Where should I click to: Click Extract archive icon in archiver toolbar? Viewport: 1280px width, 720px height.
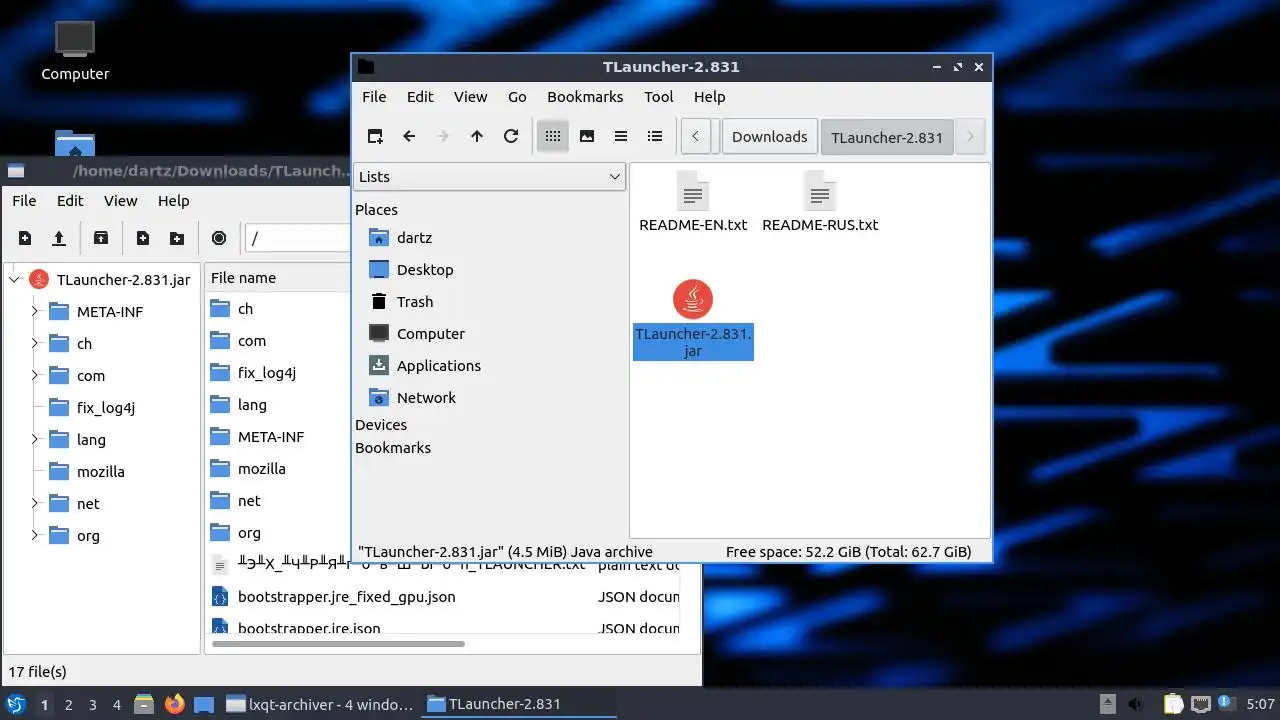pos(101,238)
